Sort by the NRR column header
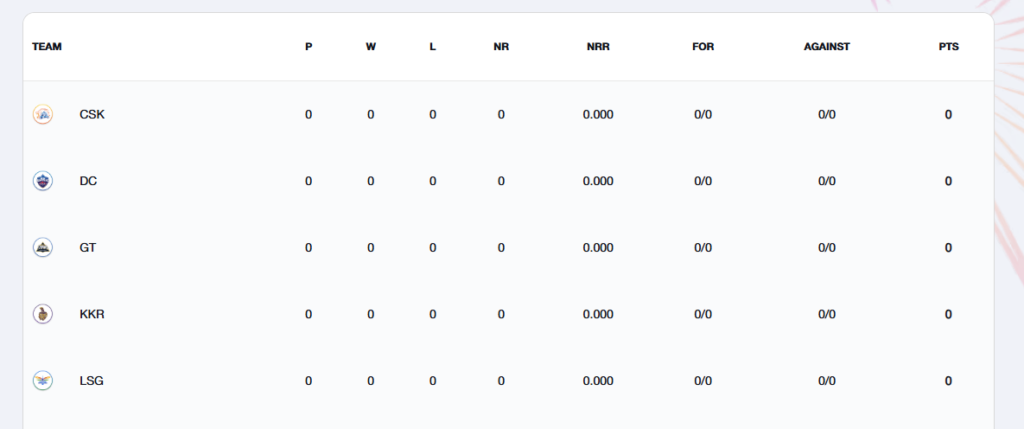Screen dimensions: 1024x429 598,47
